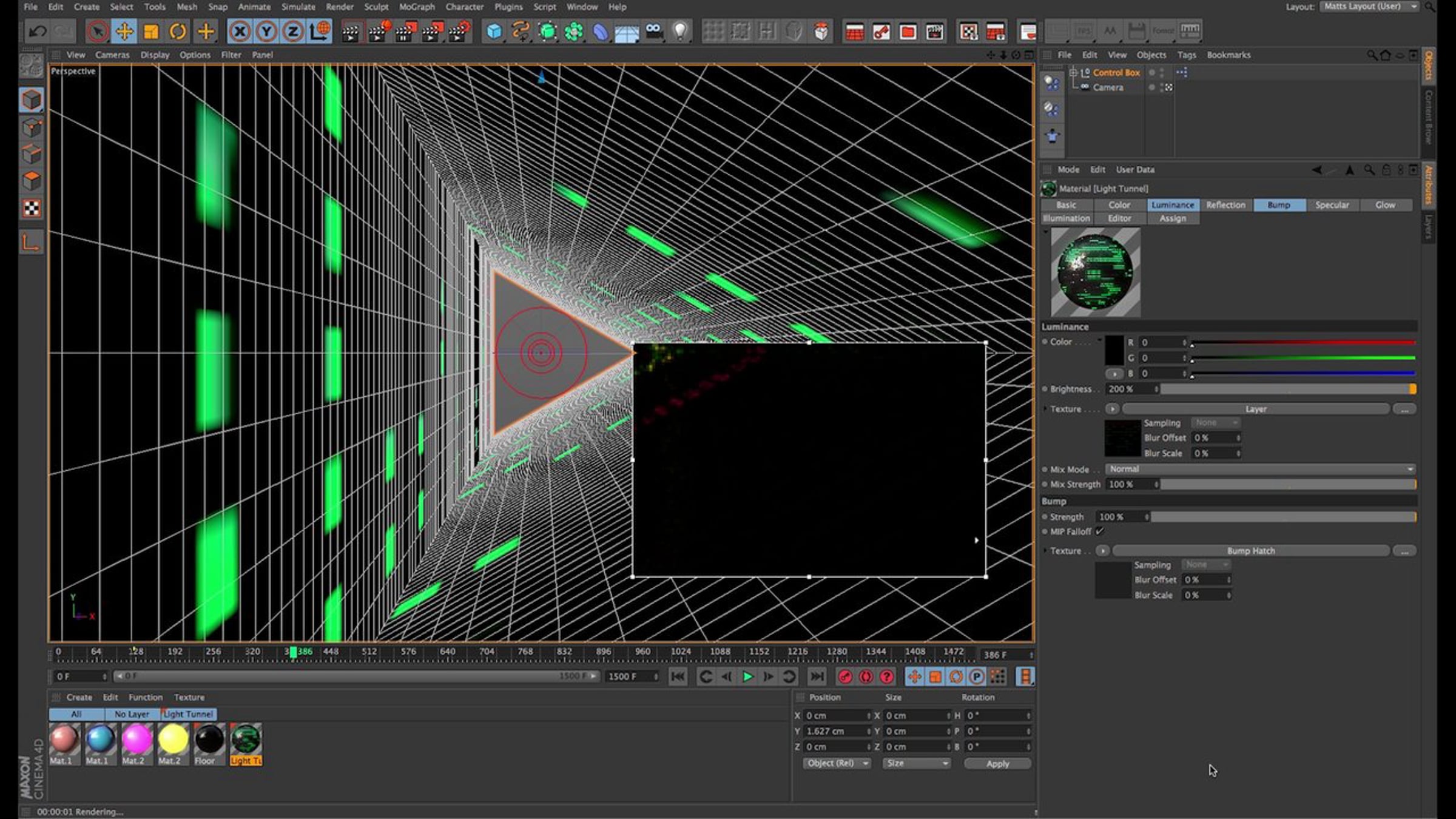Click the Brightness slider bar

pos(1288,389)
